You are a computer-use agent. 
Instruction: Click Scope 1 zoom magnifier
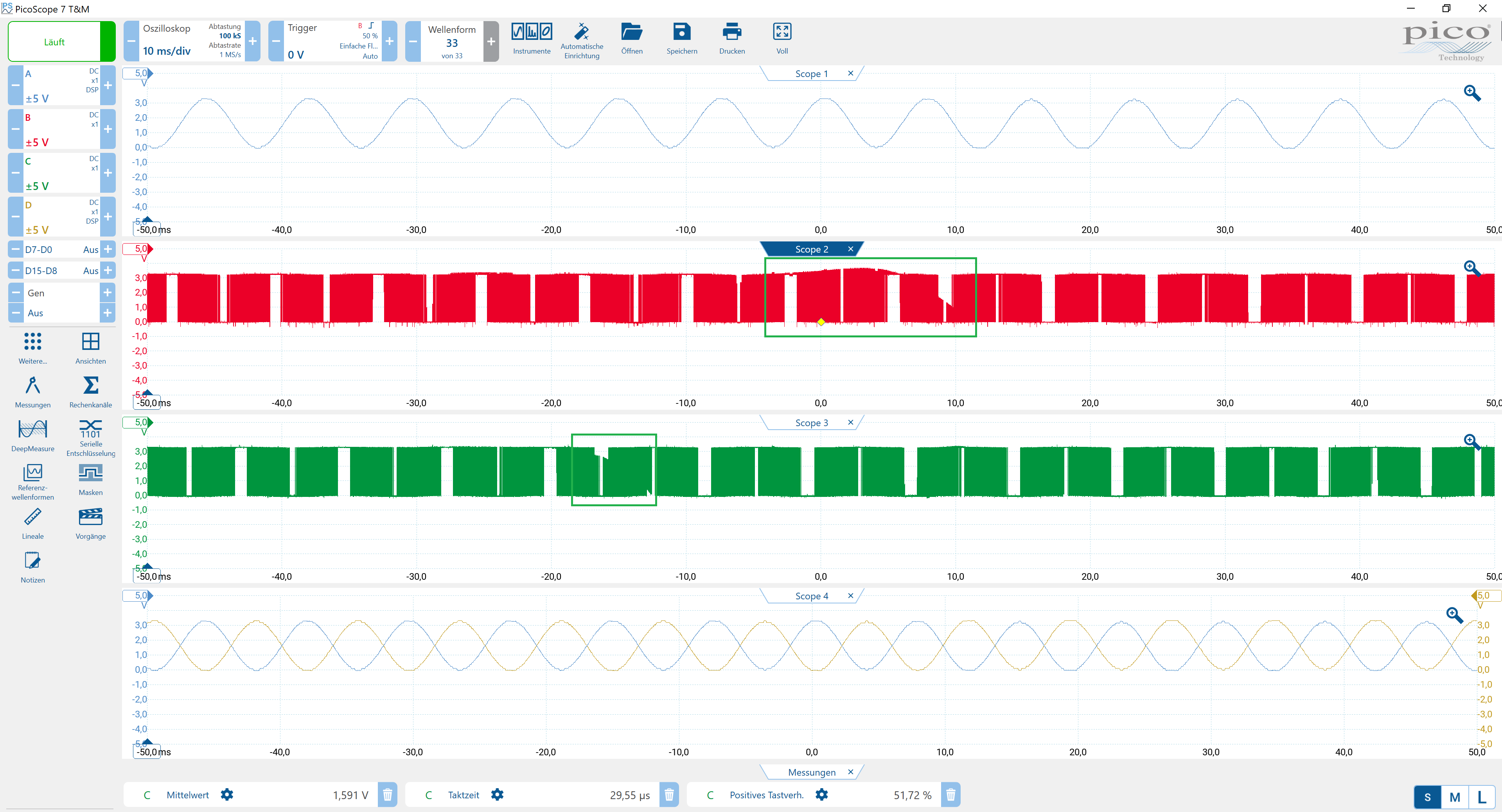point(1471,93)
